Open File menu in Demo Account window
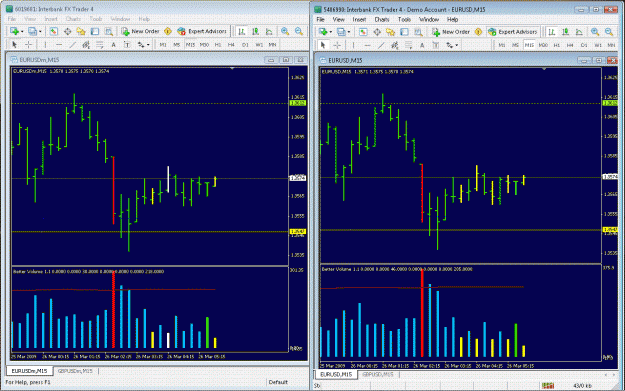Viewport: 625px width, 391px height. 320,20
